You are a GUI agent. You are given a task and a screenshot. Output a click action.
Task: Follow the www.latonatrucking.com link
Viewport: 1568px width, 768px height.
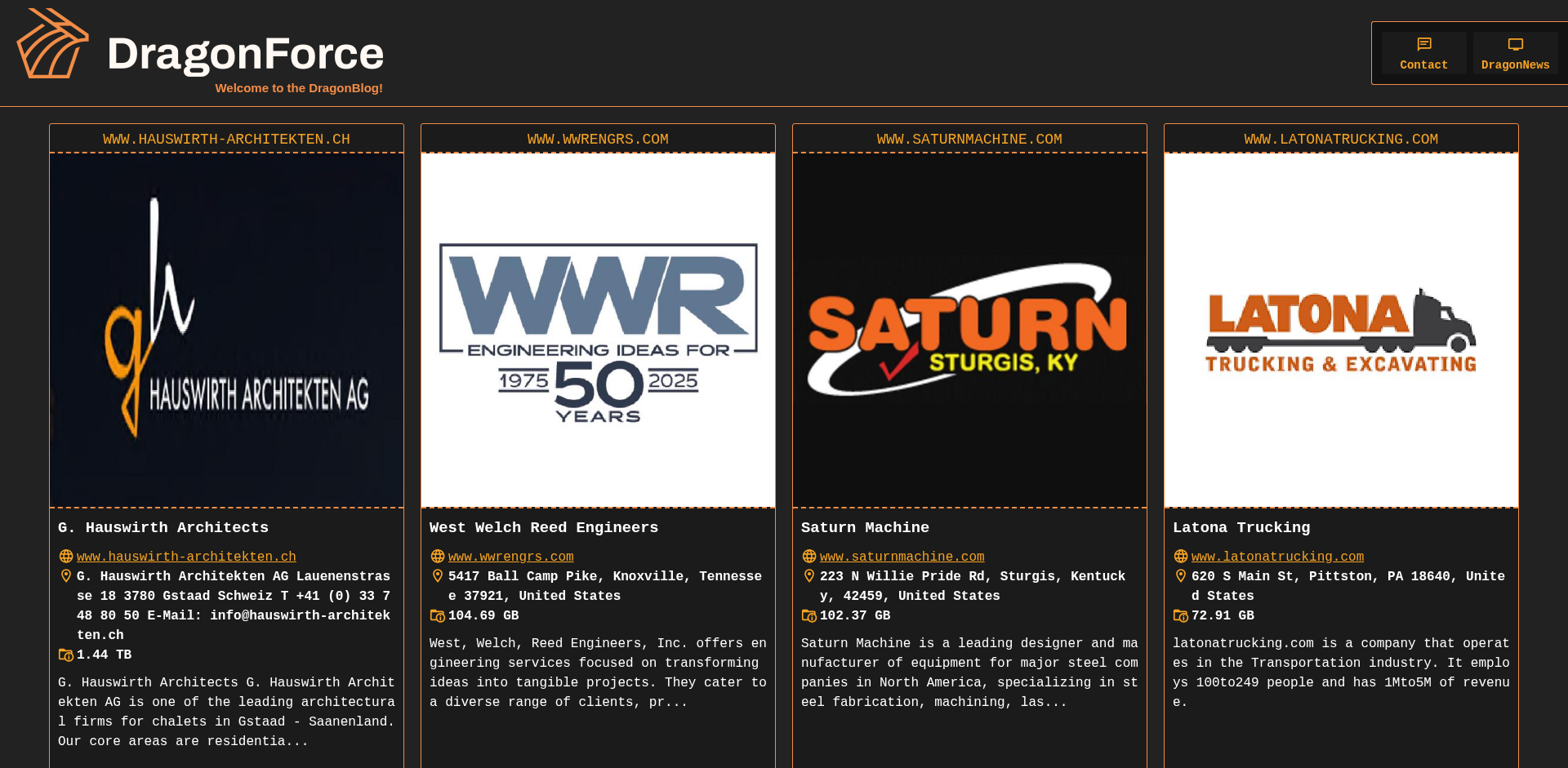tap(1277, 557)
